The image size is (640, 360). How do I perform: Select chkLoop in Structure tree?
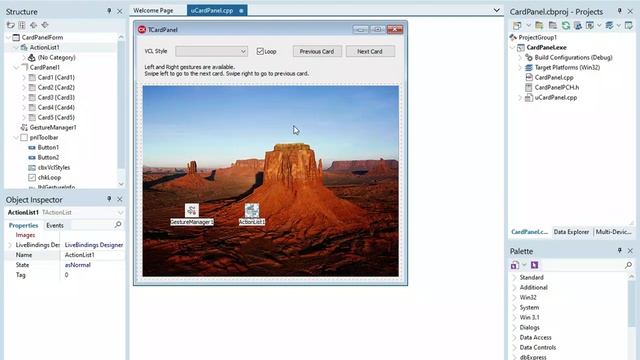click(49, 178)
